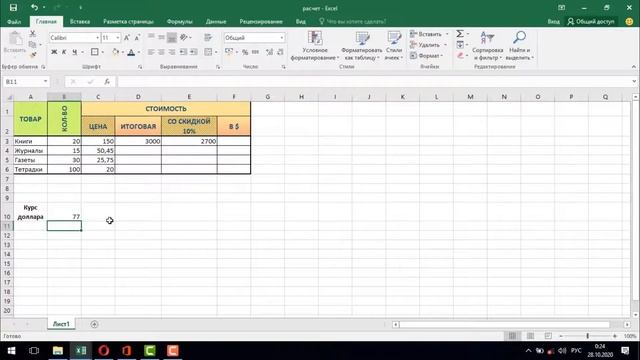This screenshot has width=640, height=360.
Task: Open Найти и выделить menu
Action: pos(520,46)
